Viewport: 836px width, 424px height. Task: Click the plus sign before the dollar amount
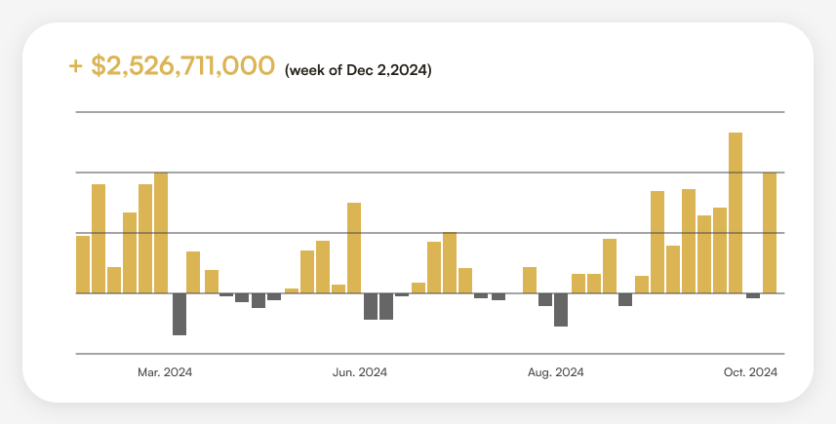coord(75,67)
